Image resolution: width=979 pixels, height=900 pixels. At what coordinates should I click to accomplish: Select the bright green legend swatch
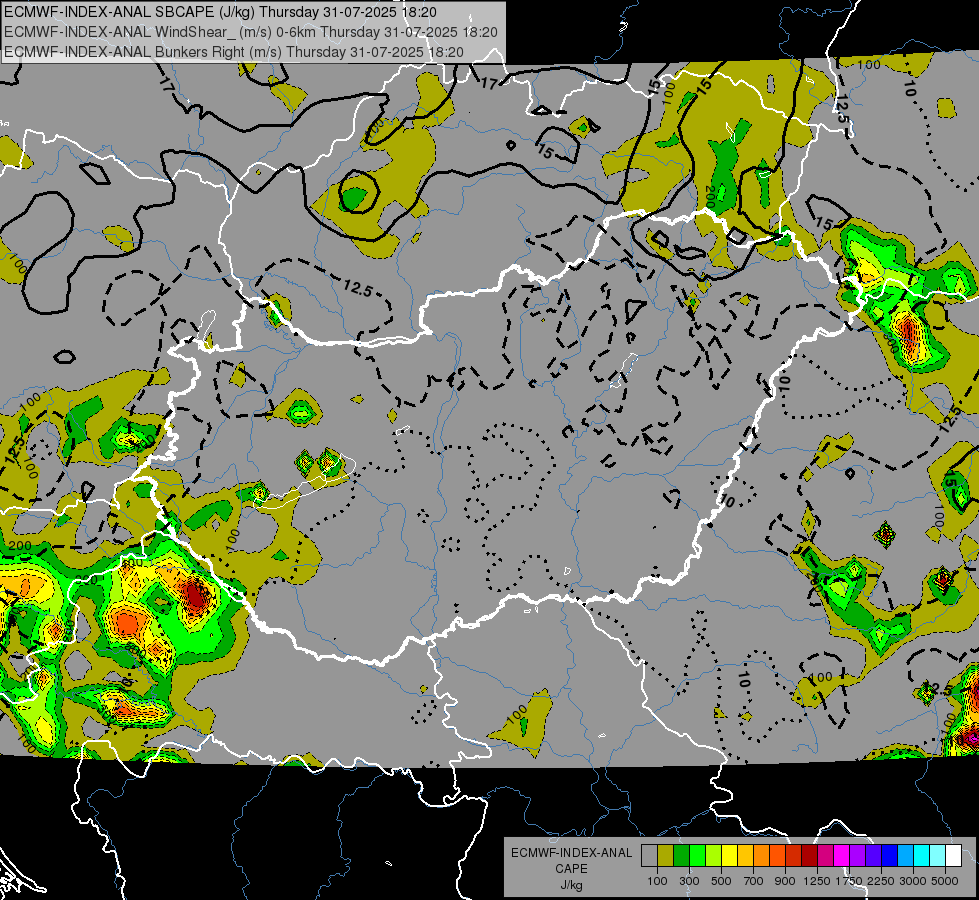697,856
